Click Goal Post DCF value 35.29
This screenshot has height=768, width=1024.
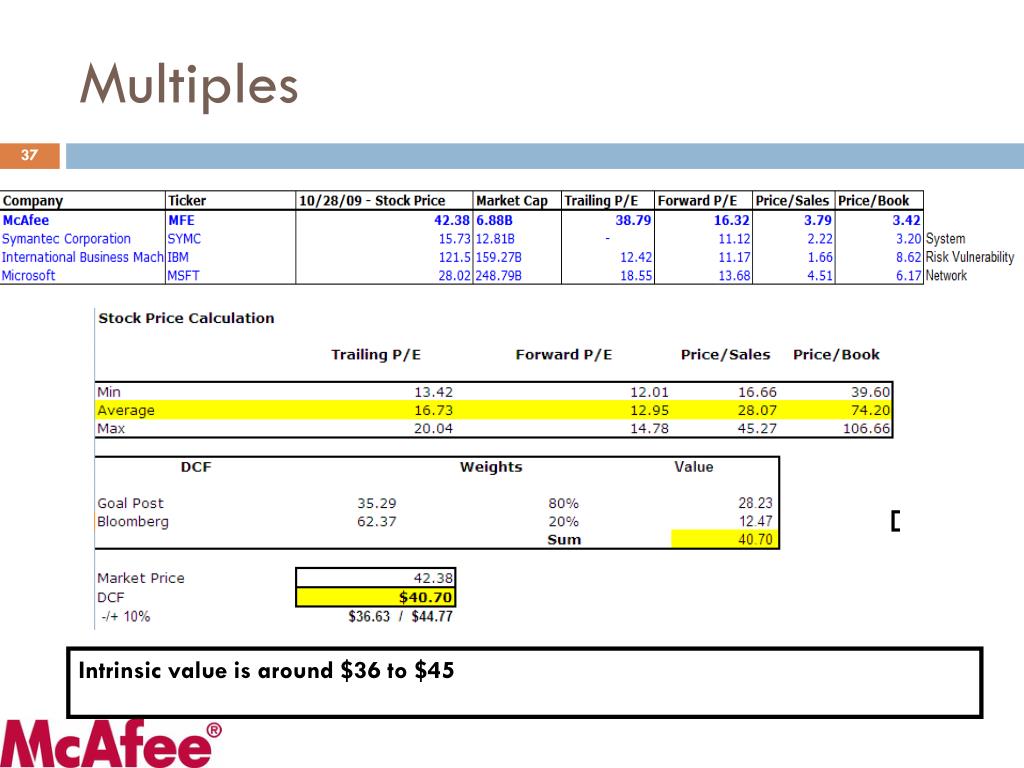pos(377,503)
